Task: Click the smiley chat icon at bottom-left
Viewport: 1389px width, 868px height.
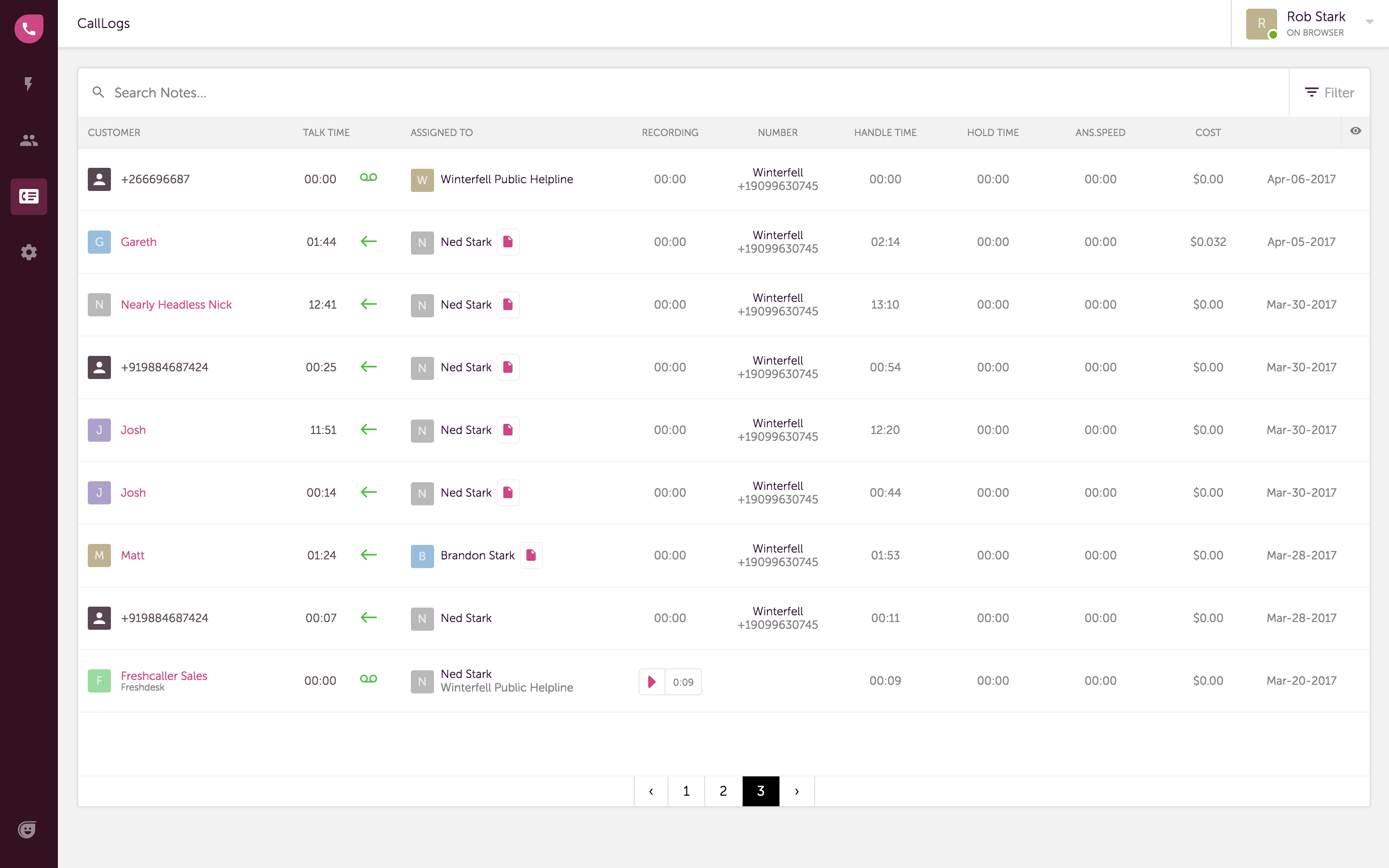Action: pyautogui.click(x=27, y=829)
